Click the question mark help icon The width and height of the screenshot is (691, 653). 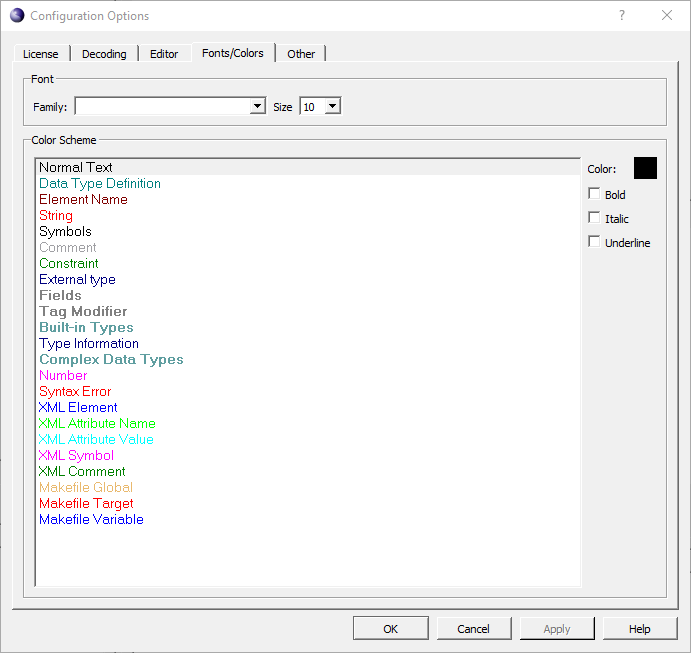click(x=621, y=16)
